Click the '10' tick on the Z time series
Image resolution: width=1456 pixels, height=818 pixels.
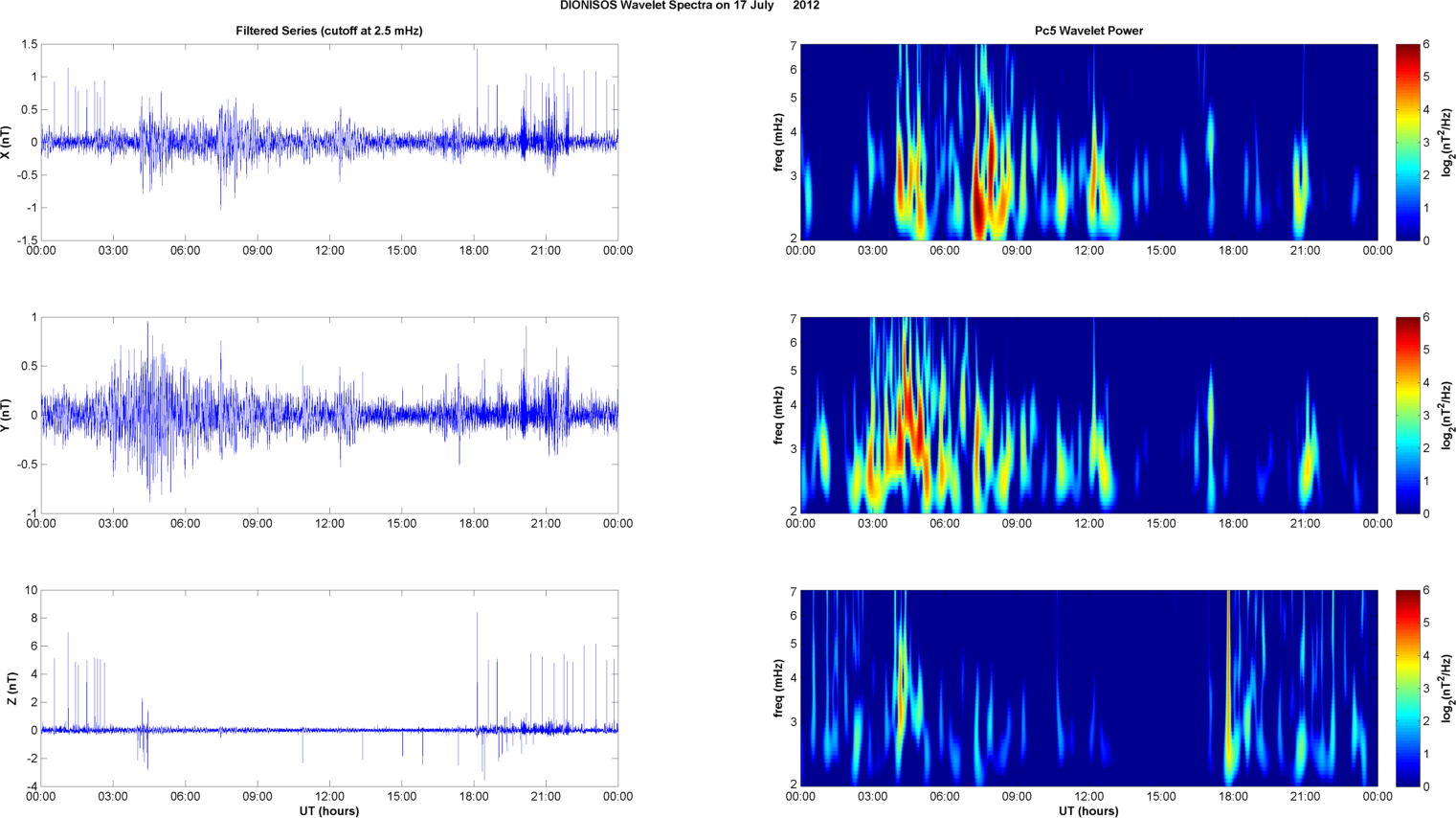click(x=32, y=591)
